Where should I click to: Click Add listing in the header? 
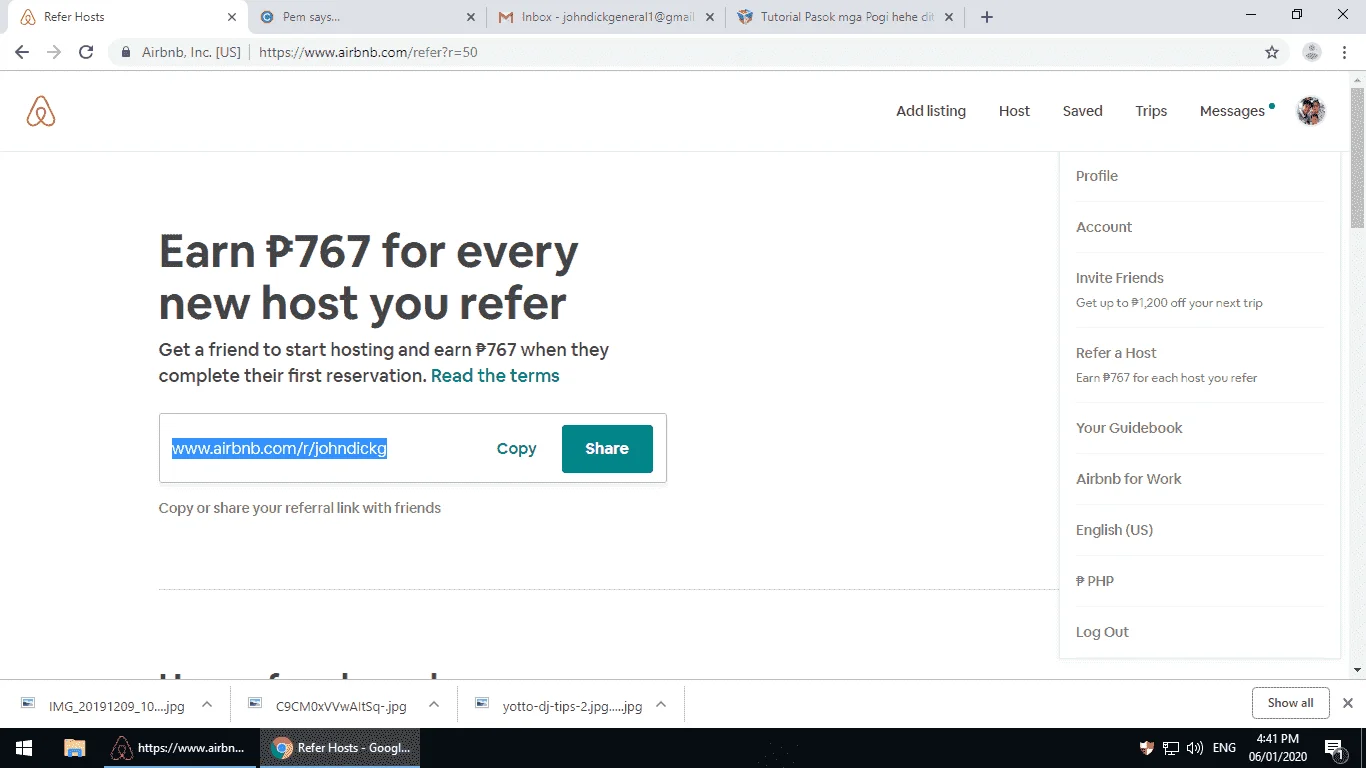point(931,111)
